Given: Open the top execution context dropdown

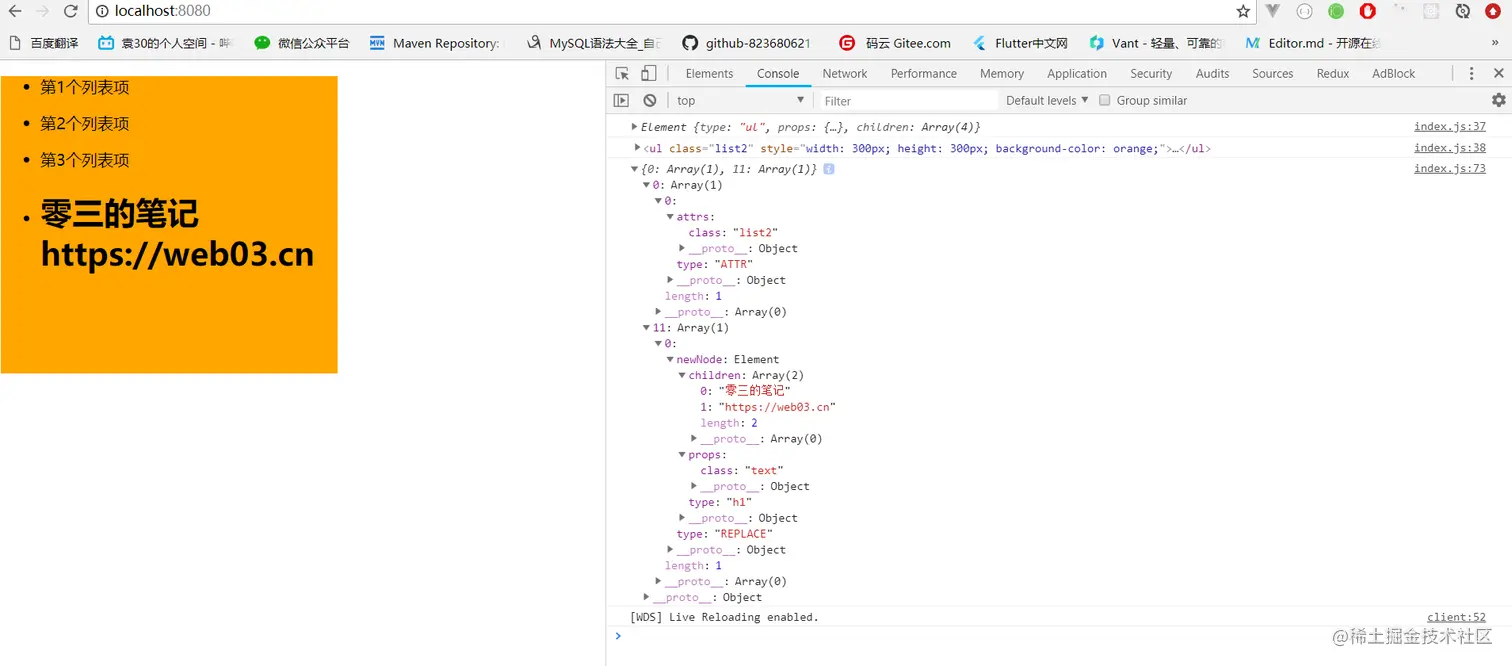Looking at the screenshot, I should 739,100.
